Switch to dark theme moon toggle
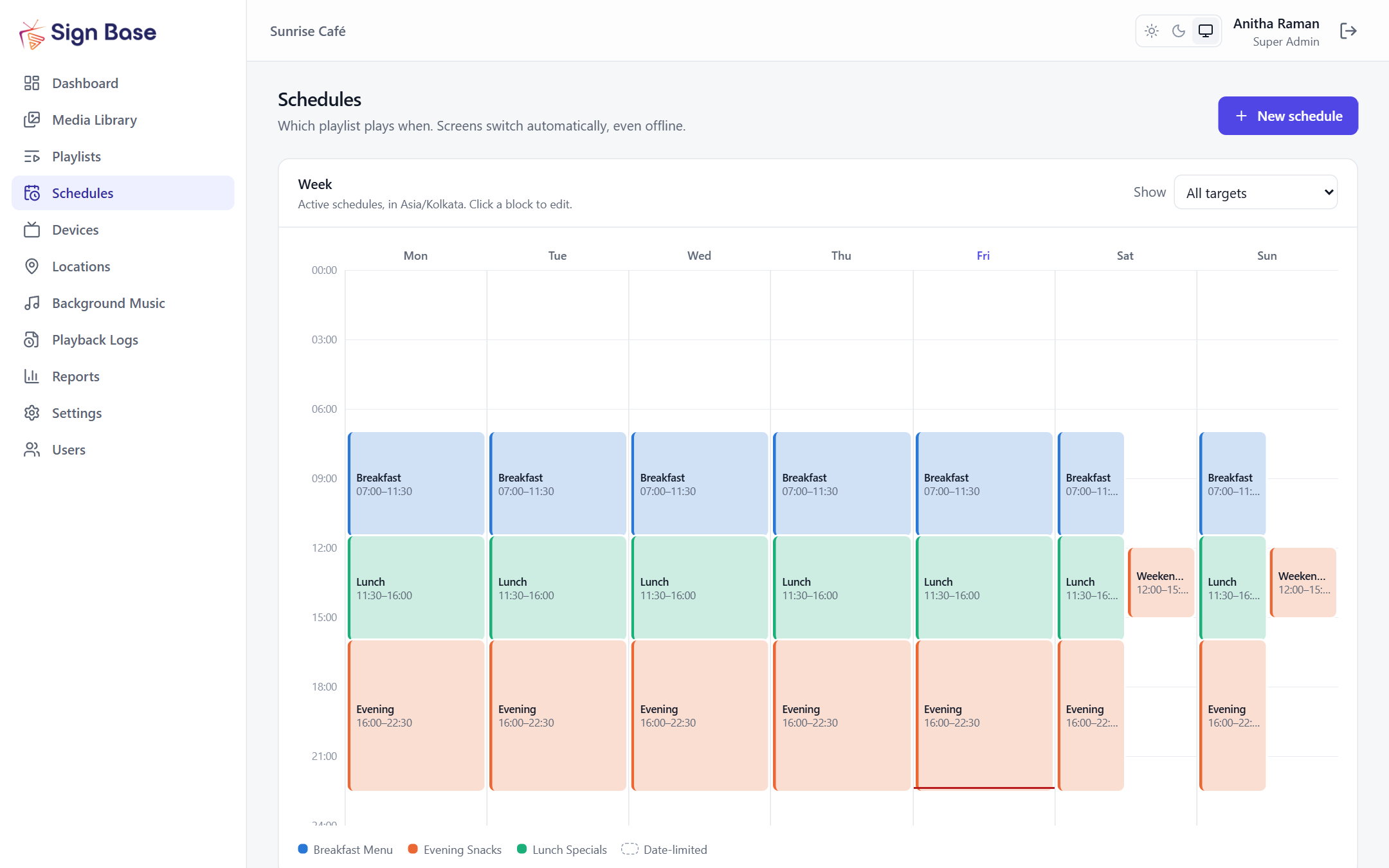The width and height of the screenshot is (1389, 868). coord(1179,31)
